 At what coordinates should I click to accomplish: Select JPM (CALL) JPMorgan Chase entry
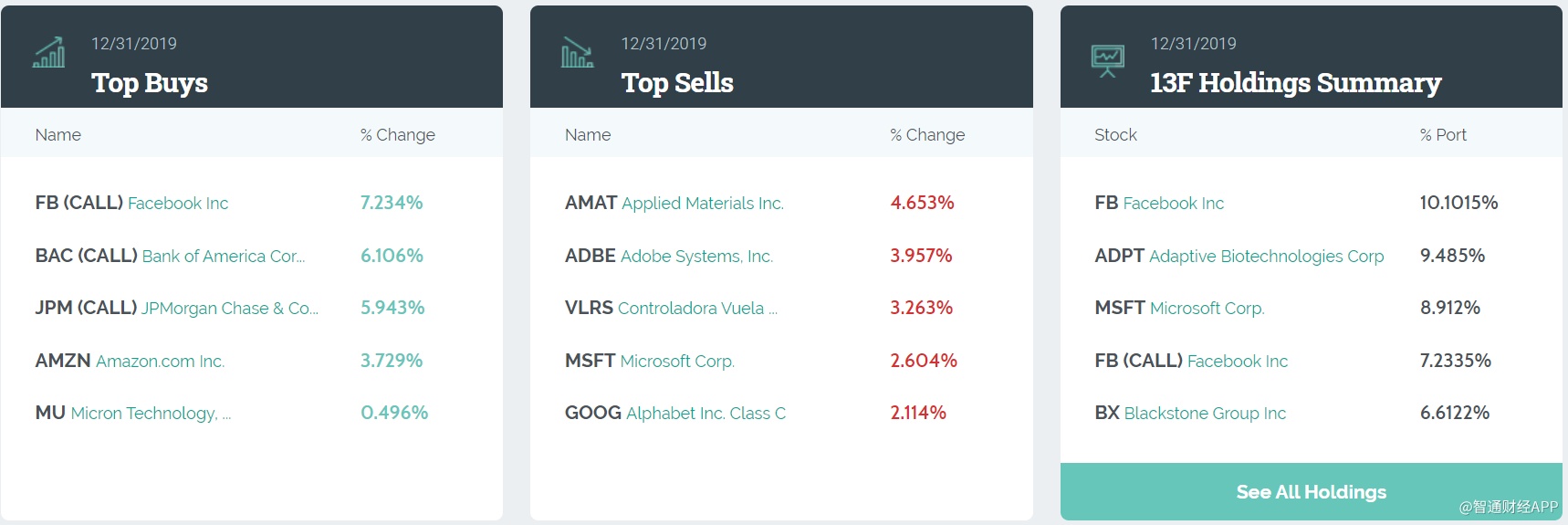coord(177,308)
